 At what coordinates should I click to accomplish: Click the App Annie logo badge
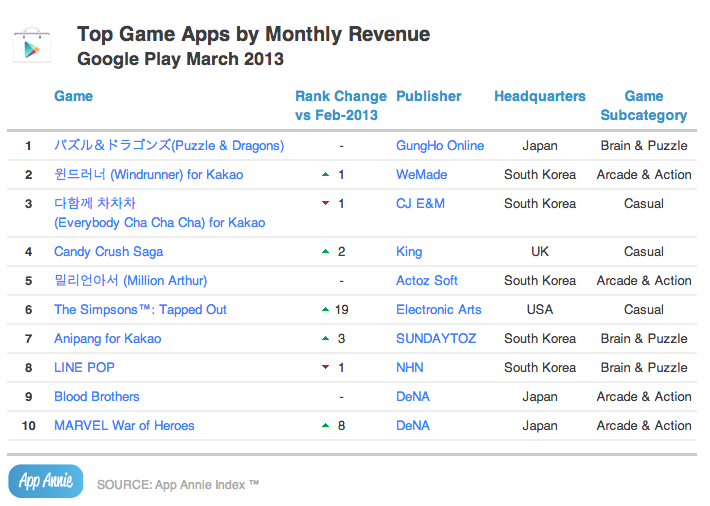point(46,481)
